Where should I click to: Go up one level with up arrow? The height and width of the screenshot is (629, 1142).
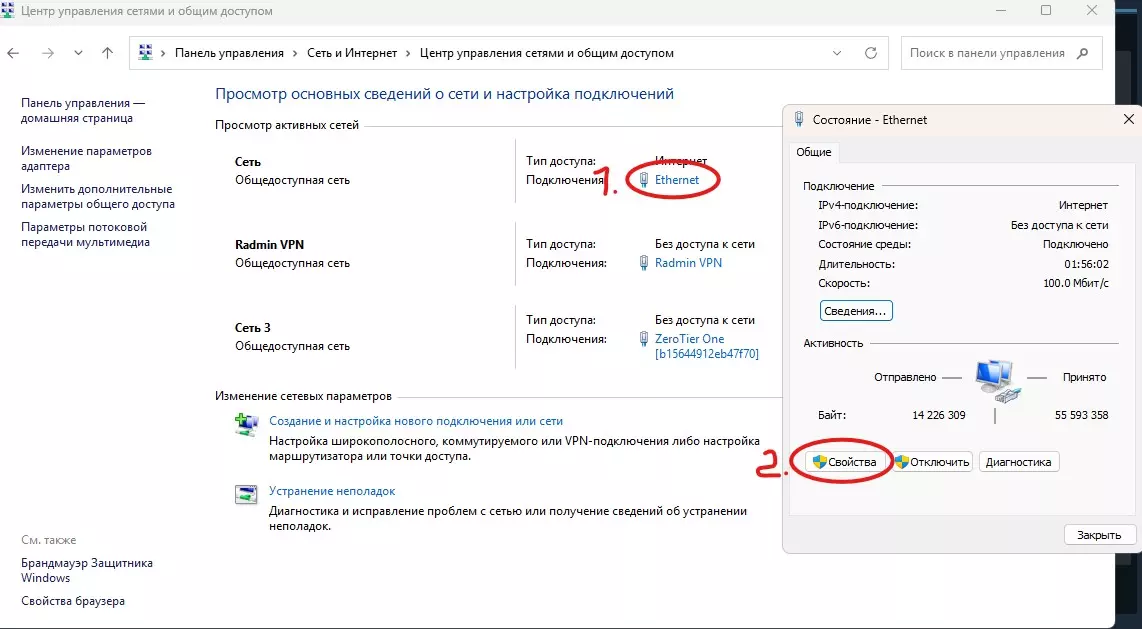(107, 53)
